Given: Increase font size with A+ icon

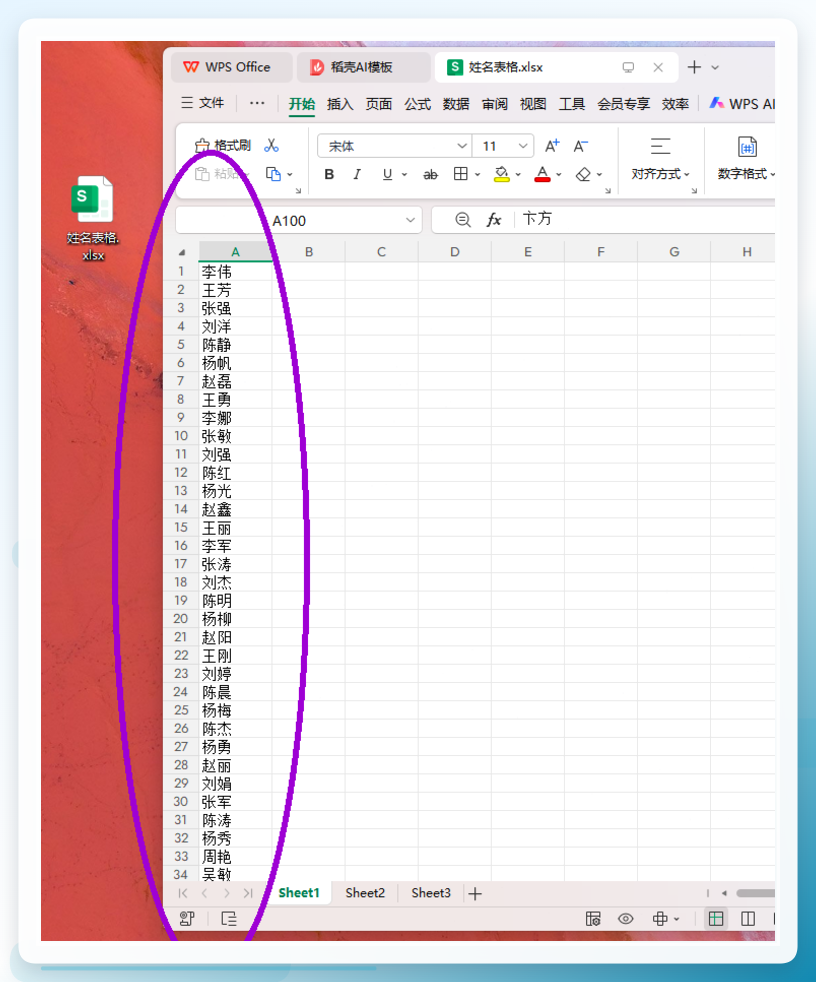Looking at the screenshot, I should pyautogui.click(x=552, y=146).
